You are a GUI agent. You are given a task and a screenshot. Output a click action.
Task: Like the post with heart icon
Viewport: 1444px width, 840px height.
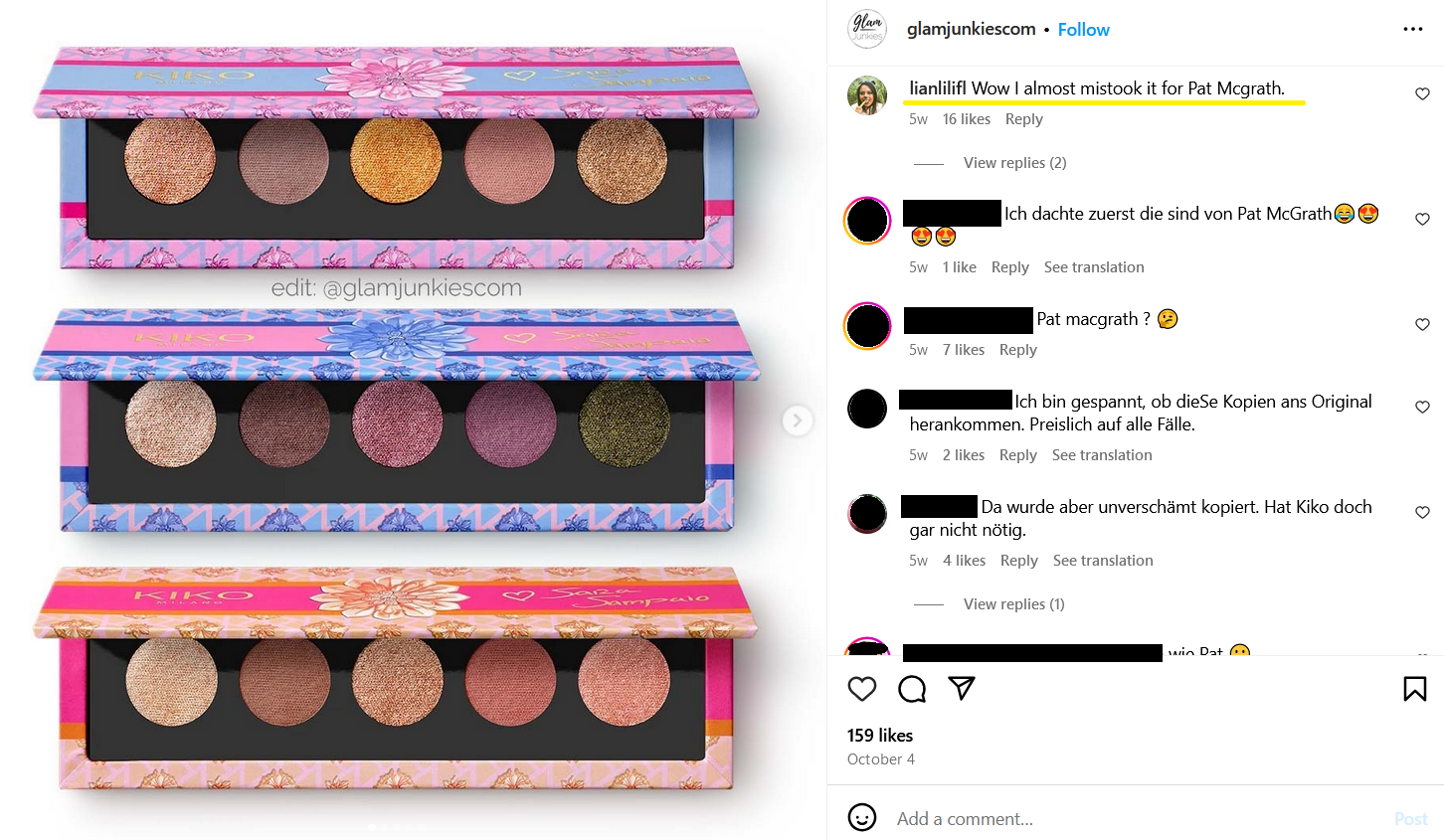coord(862,689)
